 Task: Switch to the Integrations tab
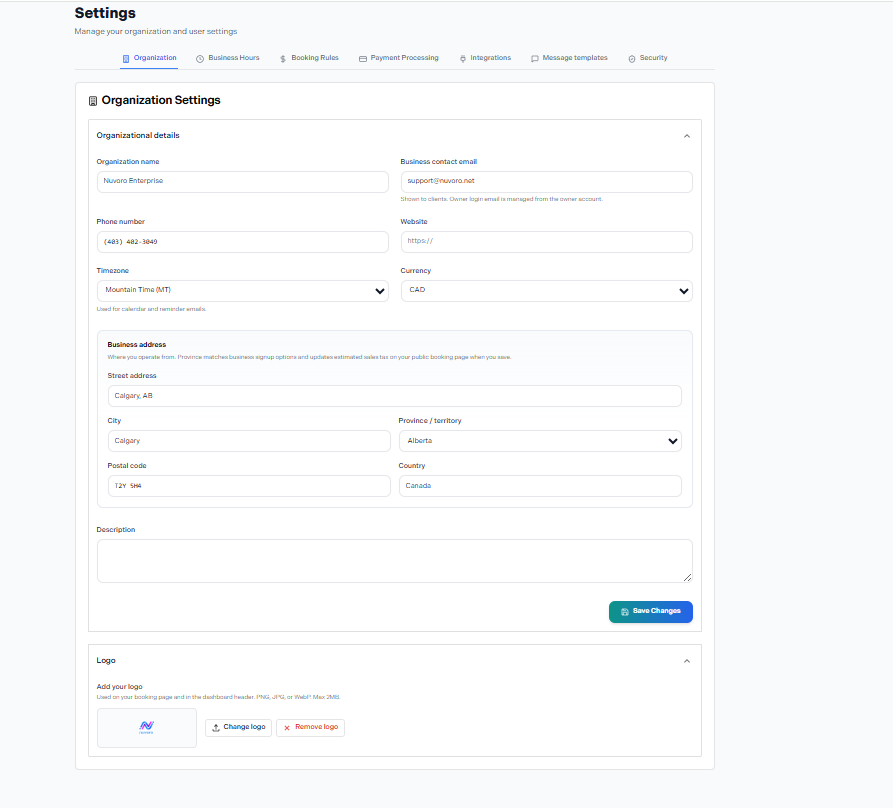(485, 58)
